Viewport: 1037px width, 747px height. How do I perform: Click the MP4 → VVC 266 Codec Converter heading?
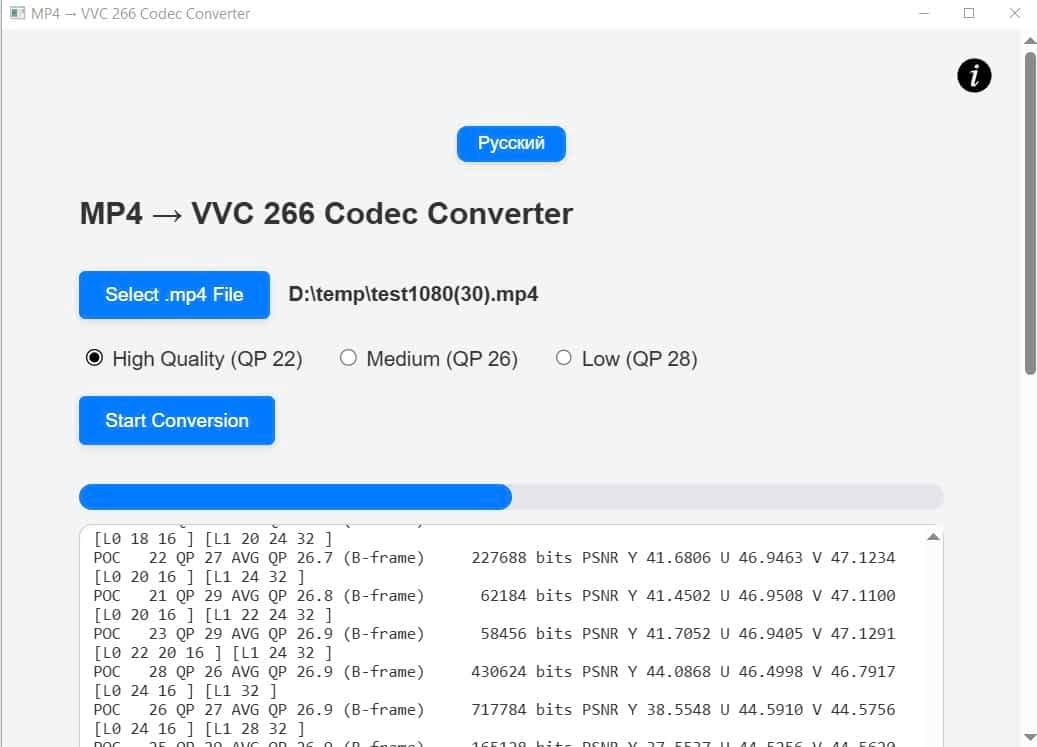coord(326,214)
